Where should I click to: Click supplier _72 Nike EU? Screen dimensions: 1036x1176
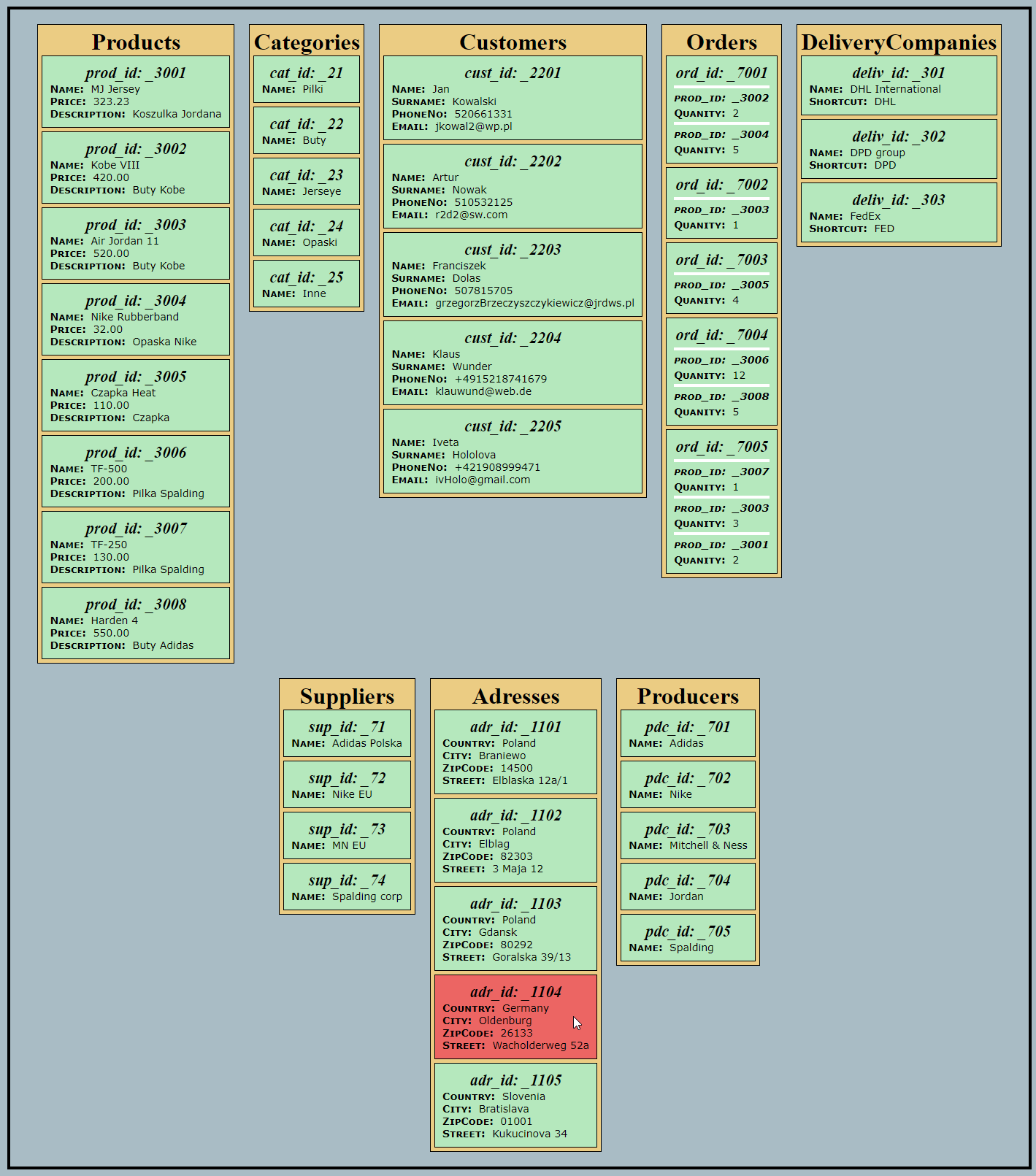(347, 785)
